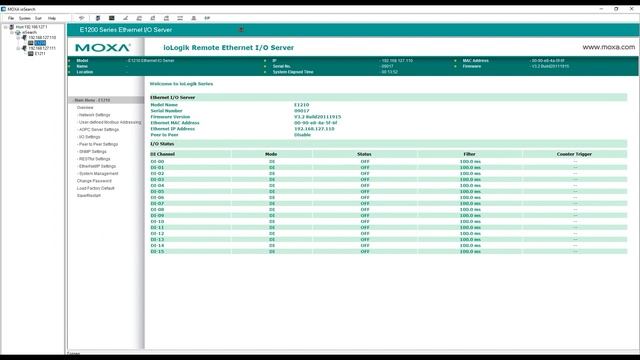Click the Filter column header
The height and width of the screenshot is (360, 640).
coord(469,154)
